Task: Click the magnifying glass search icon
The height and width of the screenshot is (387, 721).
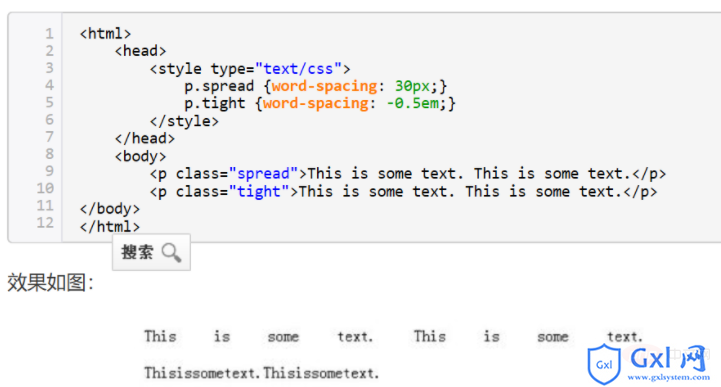Action: 172,252
